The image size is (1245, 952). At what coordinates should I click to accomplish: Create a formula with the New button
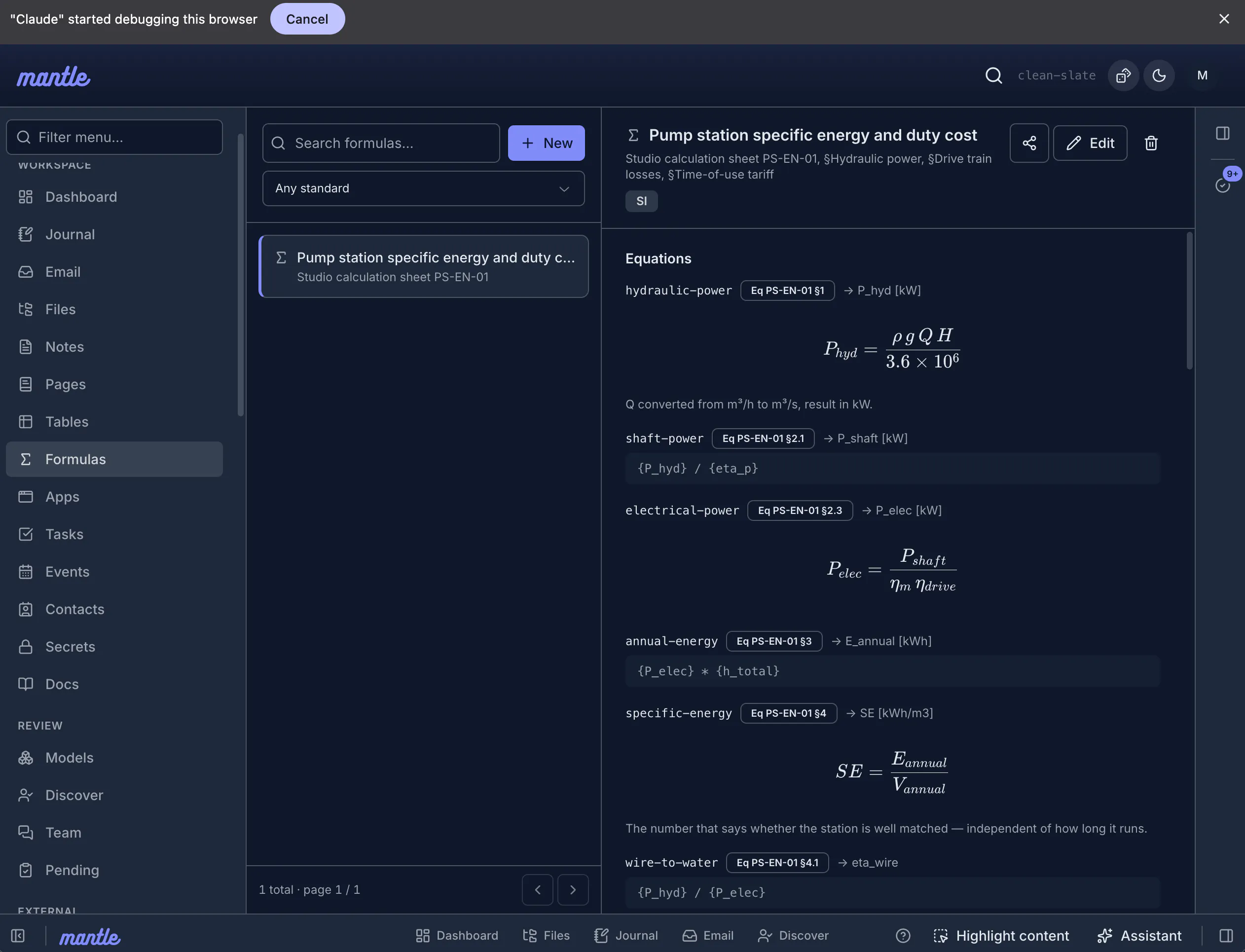click(x=546, y=143)
